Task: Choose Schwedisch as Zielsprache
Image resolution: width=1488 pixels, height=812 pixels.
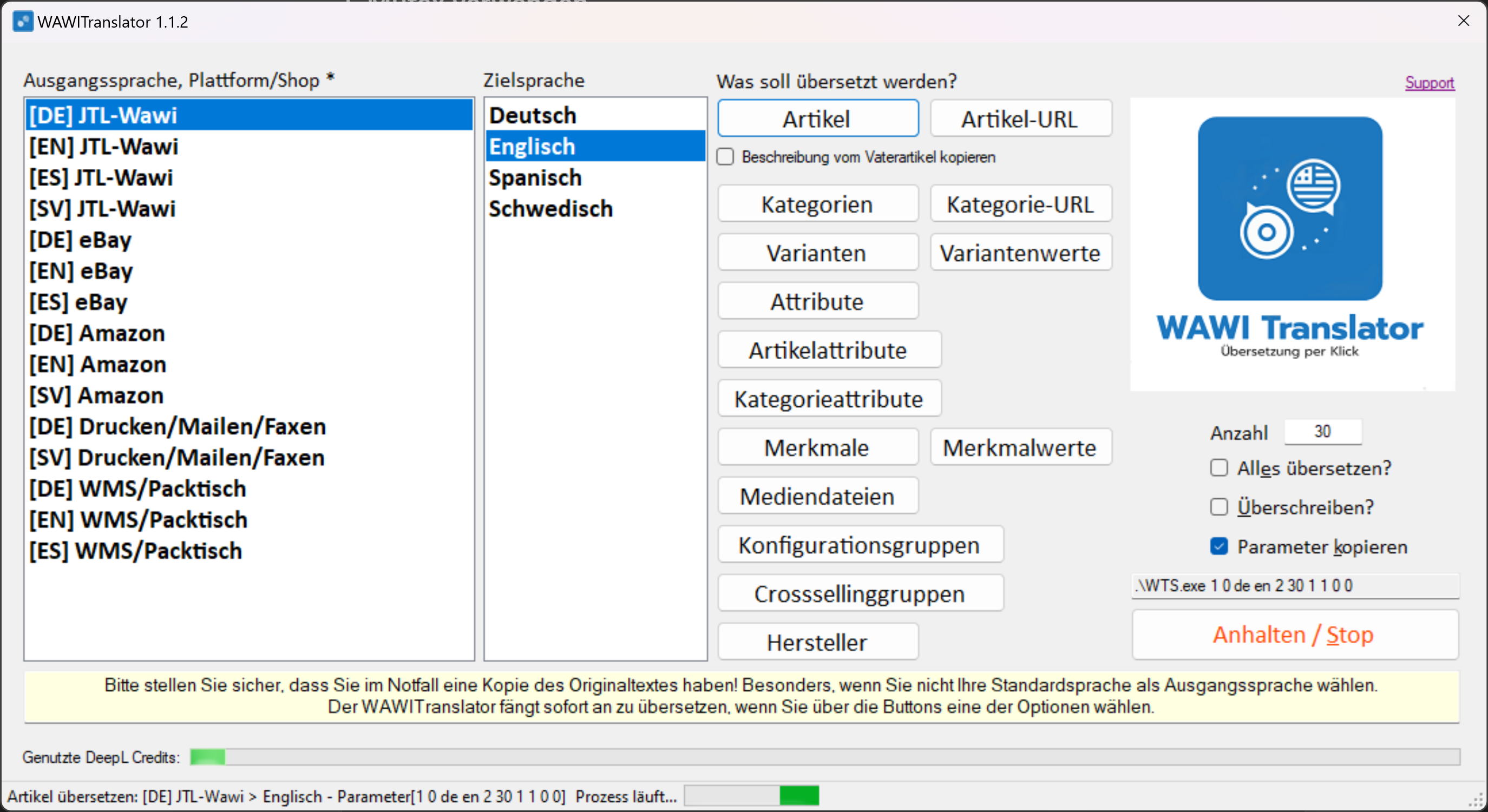Action: [x=595, y=208]
